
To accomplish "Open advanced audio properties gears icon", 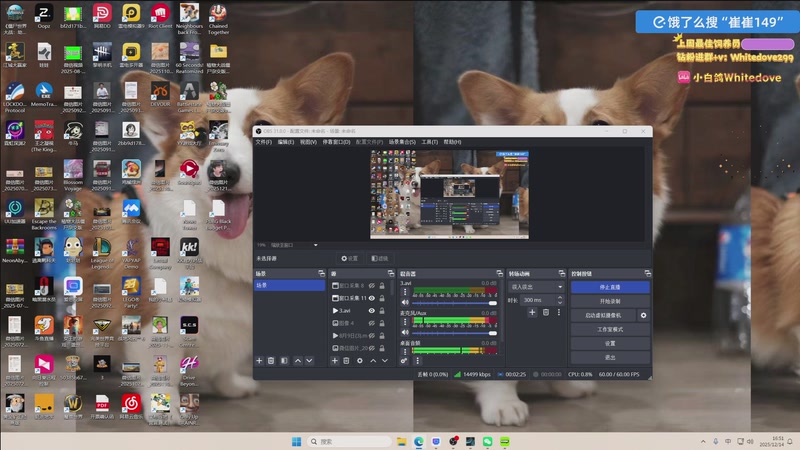I will tap(404, 360).
